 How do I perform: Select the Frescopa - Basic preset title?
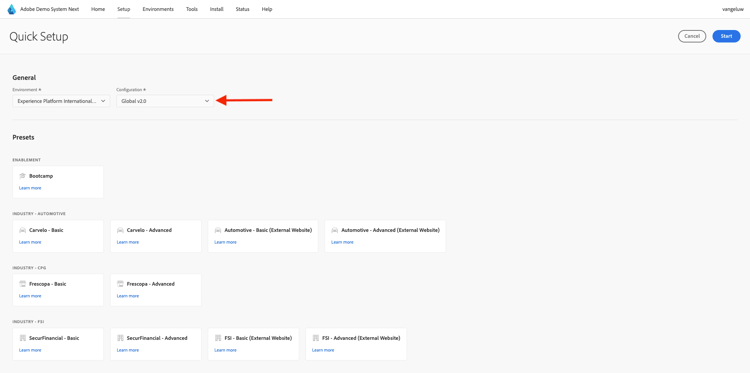point(48,284)
